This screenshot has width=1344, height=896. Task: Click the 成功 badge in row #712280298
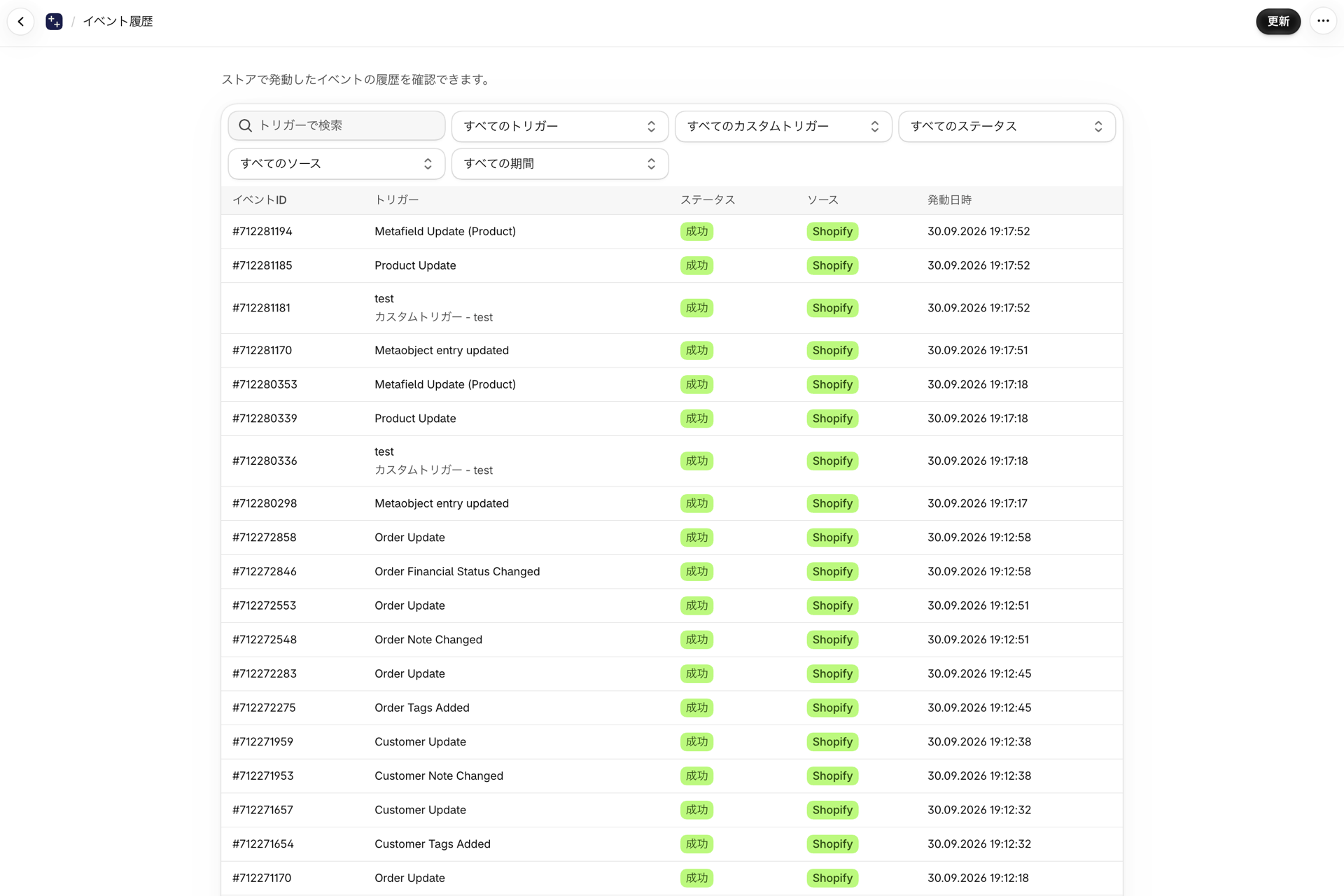coord(696,504)
